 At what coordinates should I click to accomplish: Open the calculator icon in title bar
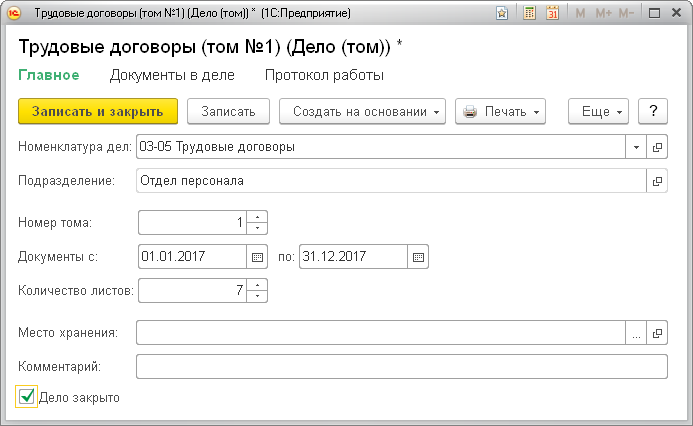point(529,13)
